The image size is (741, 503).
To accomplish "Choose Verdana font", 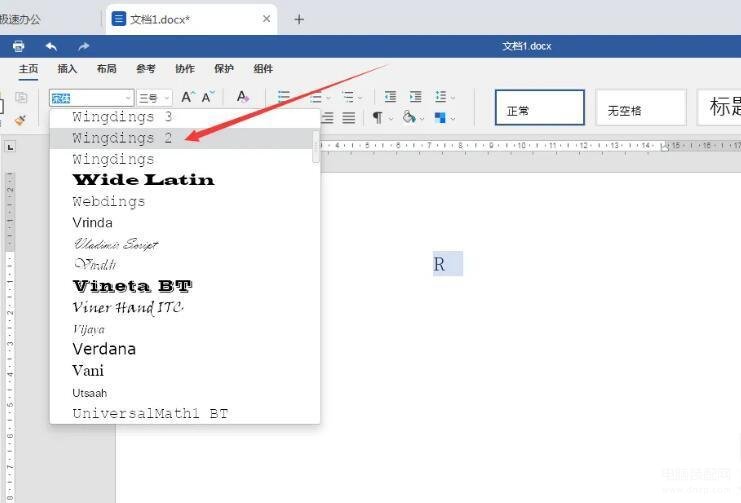I will pos(185,349).
